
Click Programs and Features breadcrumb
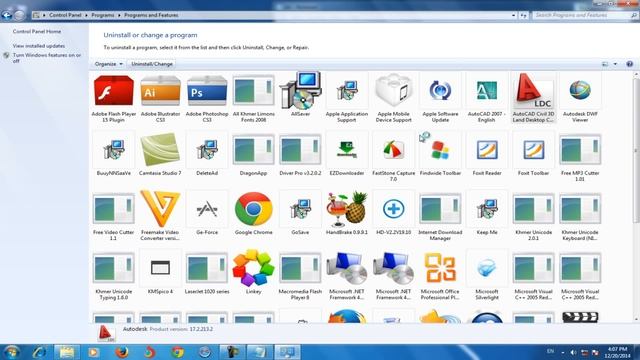coord(151,15)
